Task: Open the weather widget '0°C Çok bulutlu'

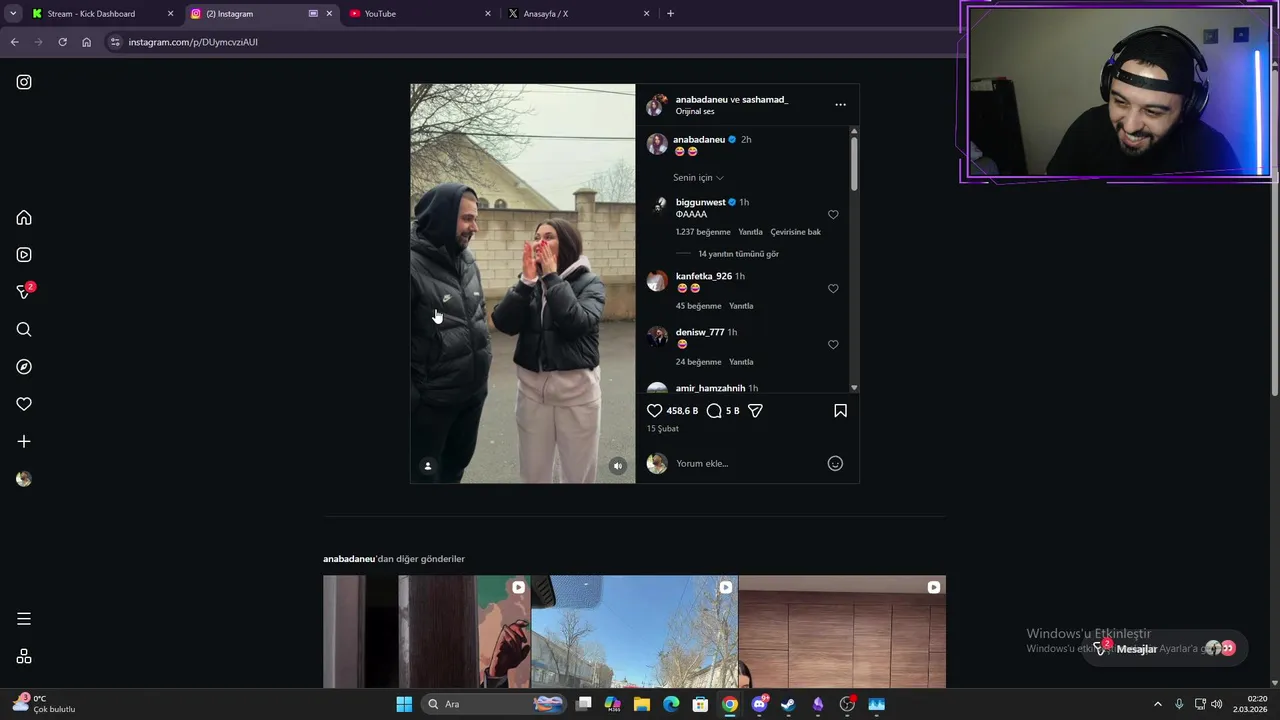Action: click(x=45, y=704)
